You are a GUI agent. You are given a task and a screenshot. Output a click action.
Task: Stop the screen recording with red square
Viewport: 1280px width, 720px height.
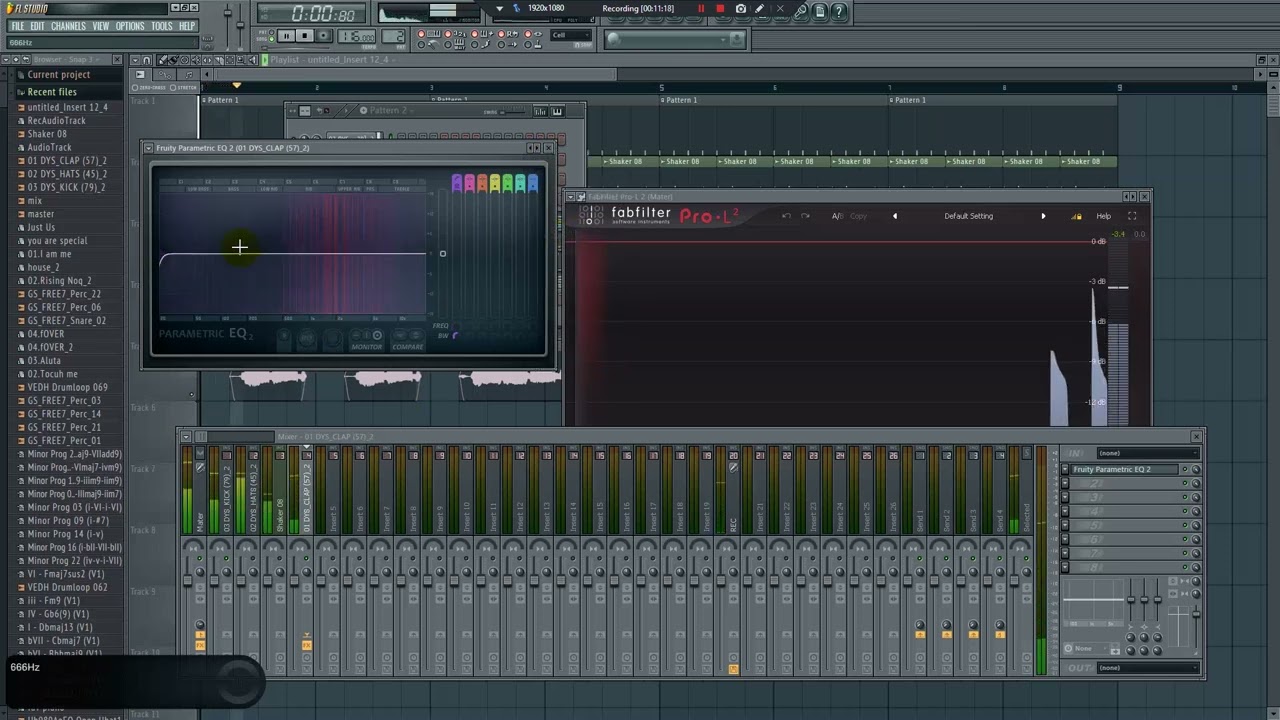(720, 9)
